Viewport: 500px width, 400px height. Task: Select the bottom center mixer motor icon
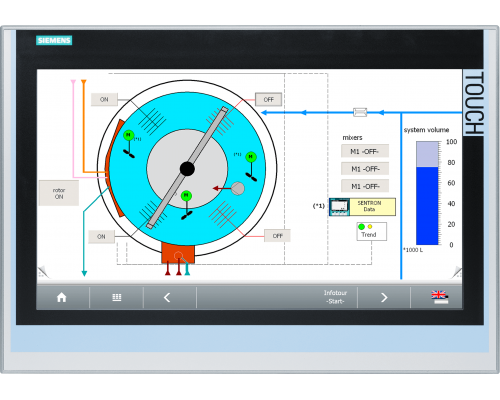click(x=186, y=196)
